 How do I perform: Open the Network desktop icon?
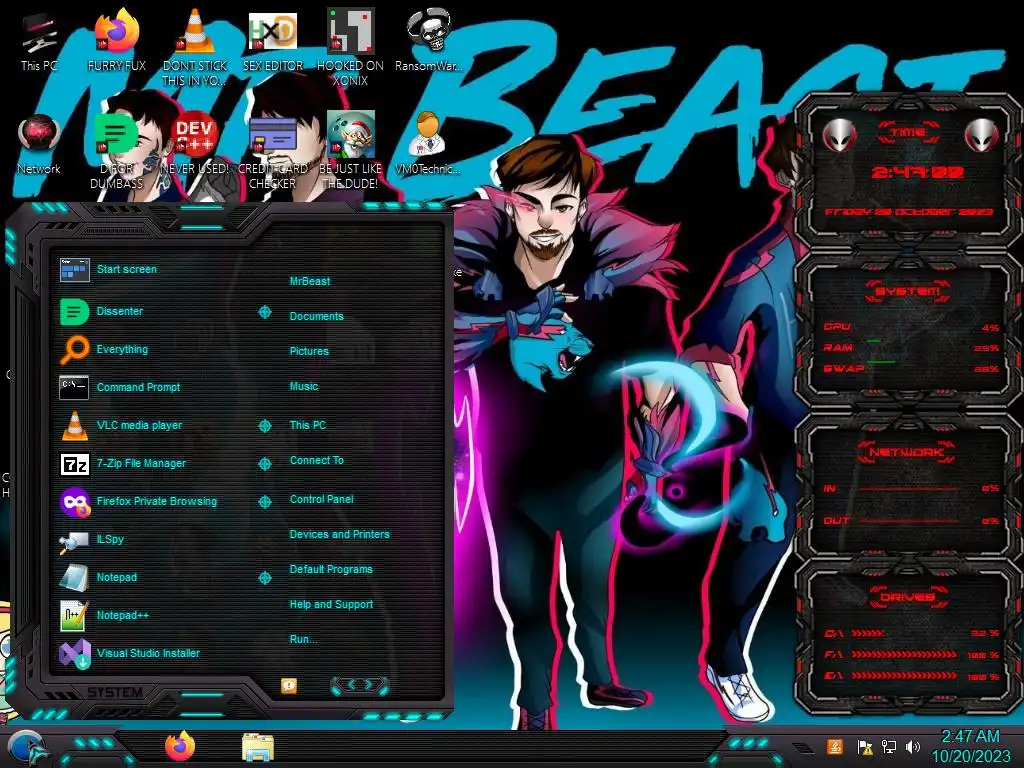pyautogui.click(x=39, y=144)
